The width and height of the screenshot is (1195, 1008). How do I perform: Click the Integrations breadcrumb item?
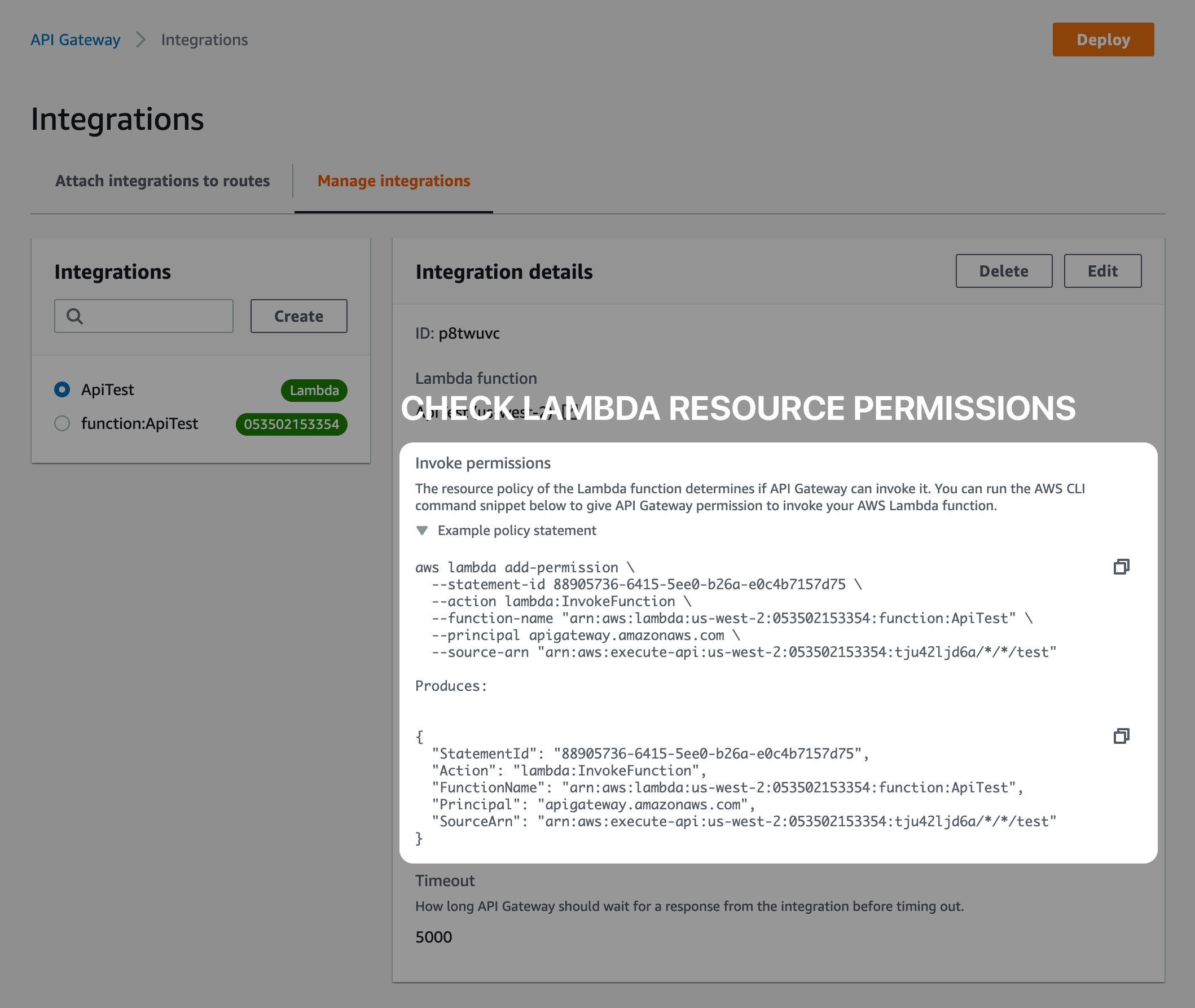204,40
